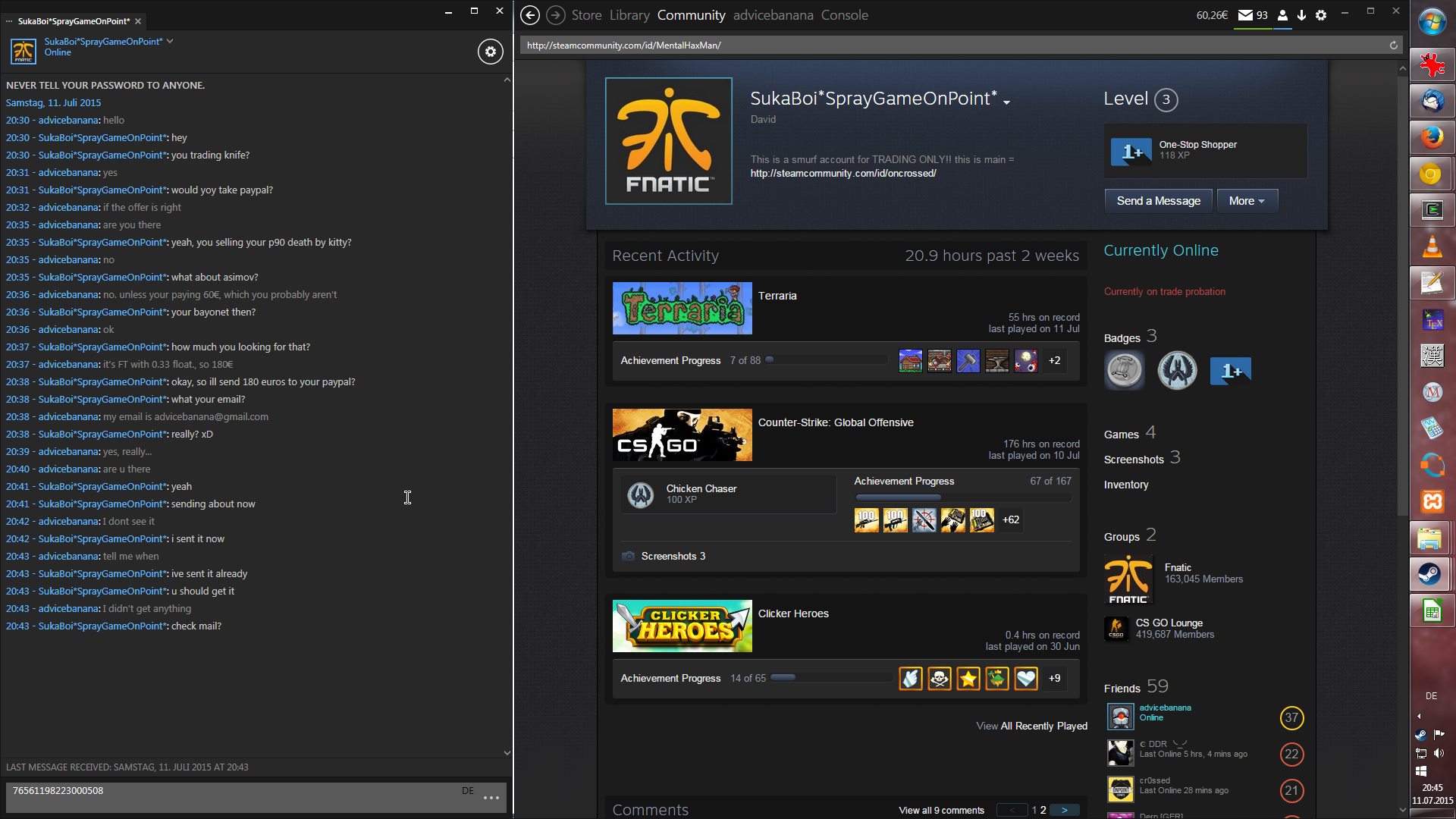
Task: Expand the profile name history arrow
Action: tap(1007, 102)
